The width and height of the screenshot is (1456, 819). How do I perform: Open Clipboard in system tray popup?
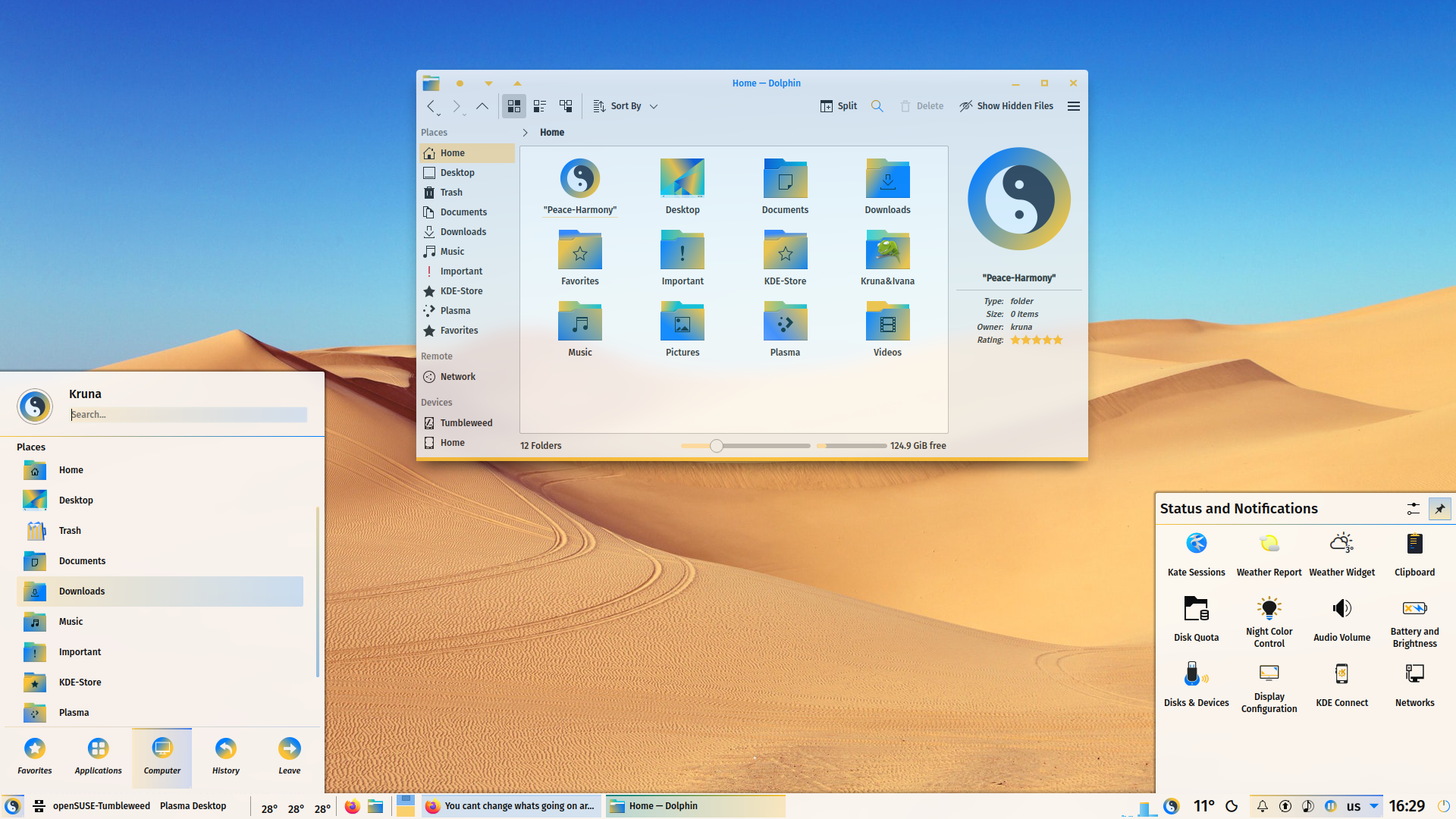(1415, 554)
